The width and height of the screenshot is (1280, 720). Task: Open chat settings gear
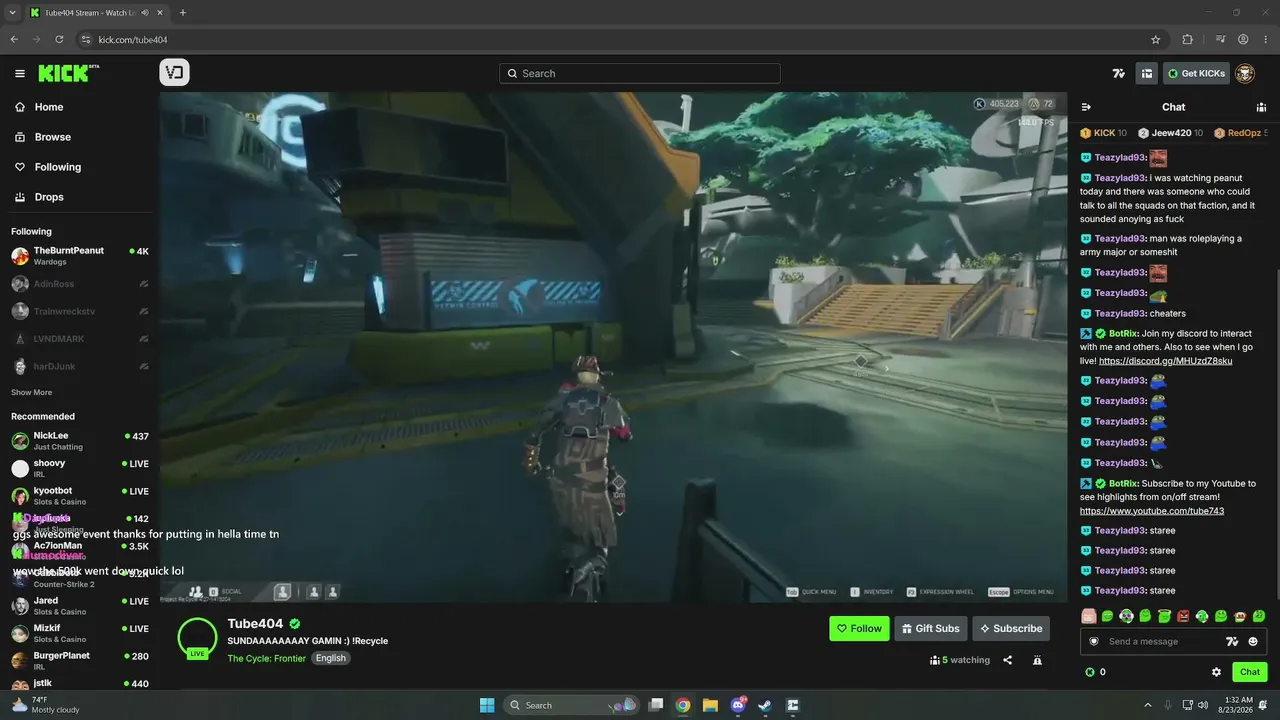pos(1217,672)
